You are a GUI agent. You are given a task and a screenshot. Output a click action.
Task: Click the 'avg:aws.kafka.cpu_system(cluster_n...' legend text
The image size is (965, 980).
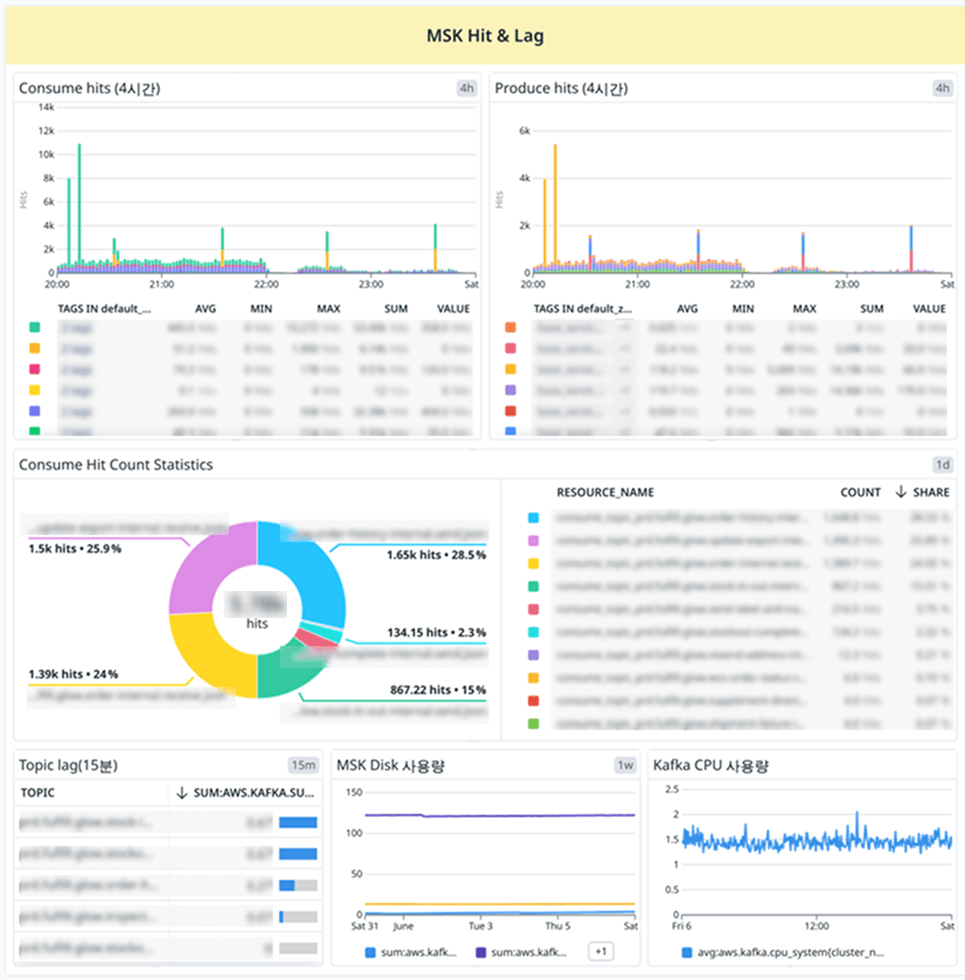pyautogui.click(x=790, y=952)
